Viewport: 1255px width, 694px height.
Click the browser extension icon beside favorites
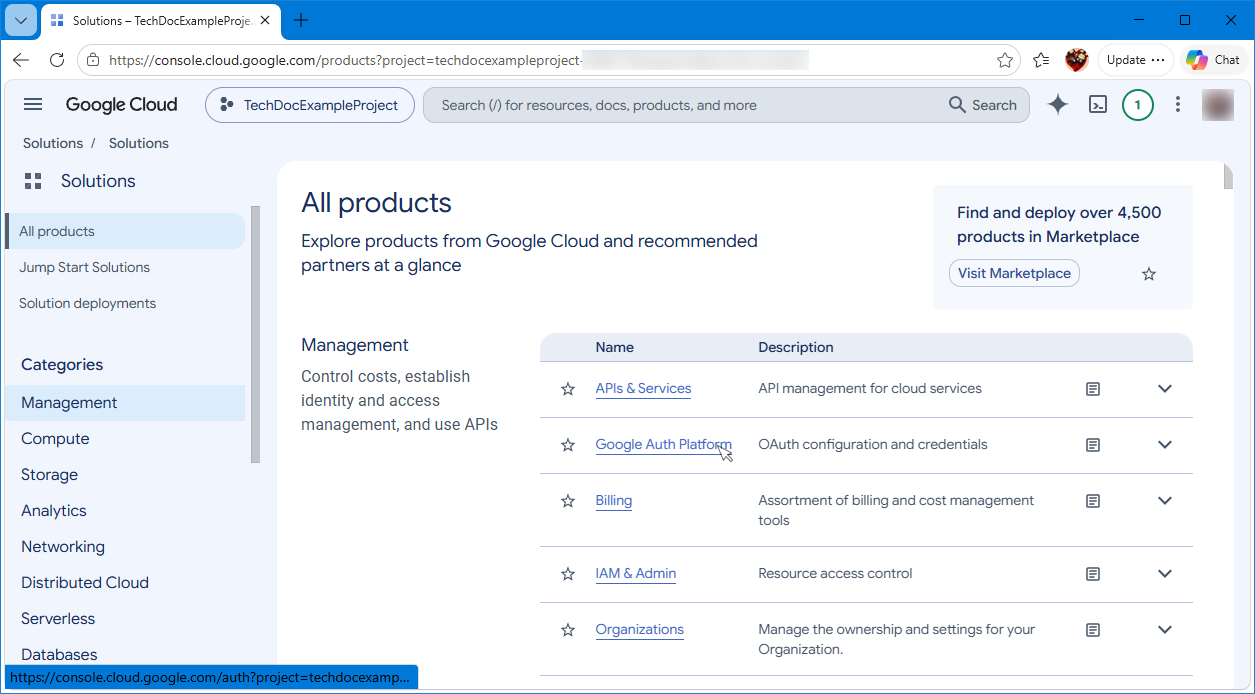[x=1076, y=60]
